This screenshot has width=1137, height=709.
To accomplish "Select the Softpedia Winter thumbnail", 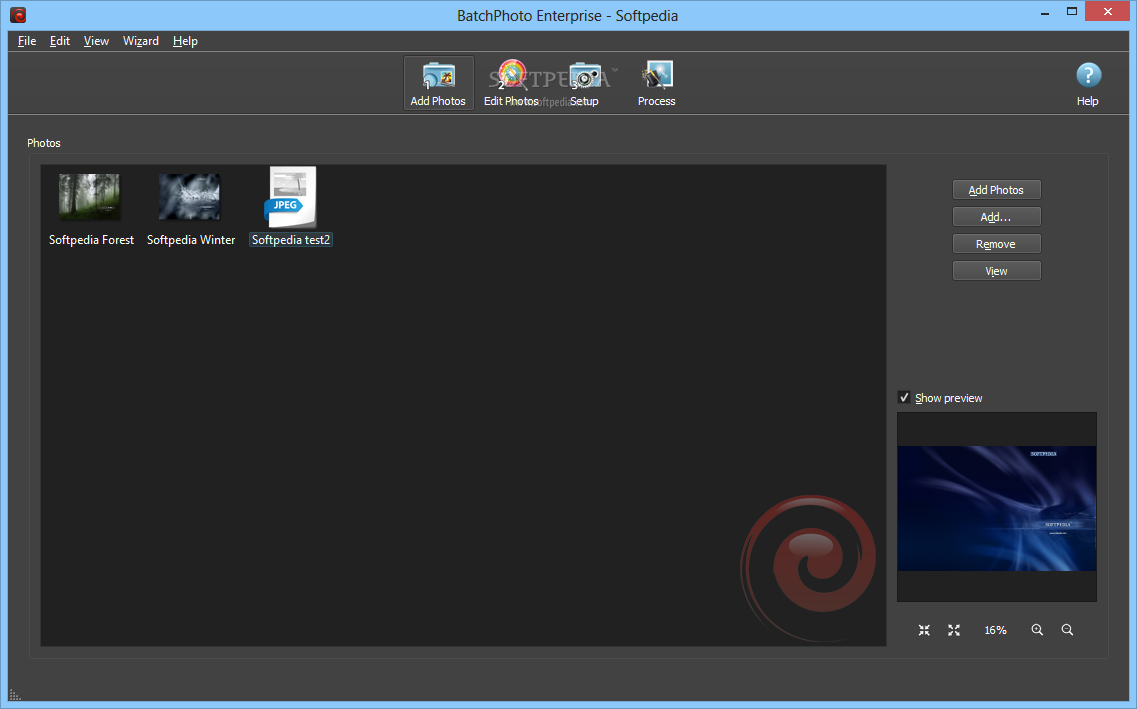I will point(189,196).
